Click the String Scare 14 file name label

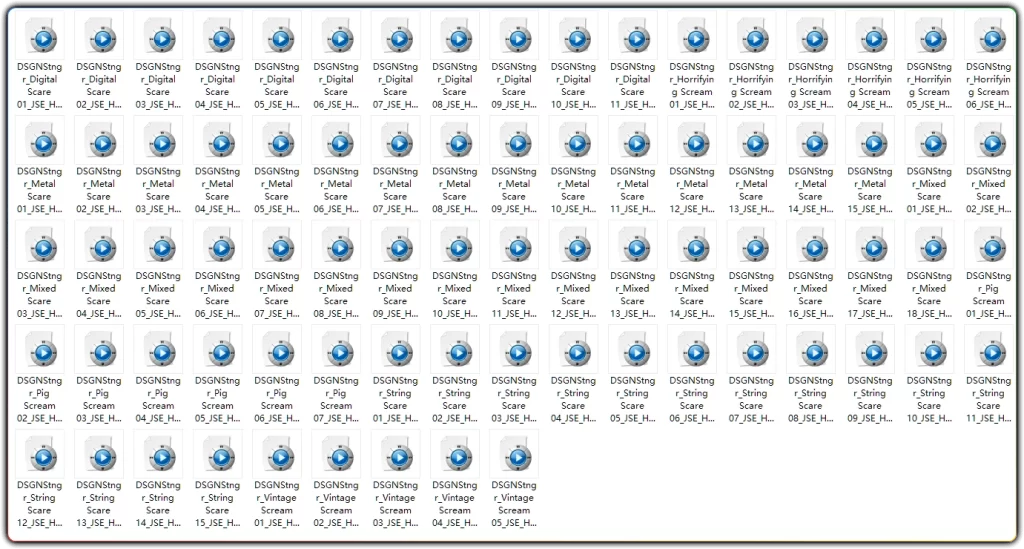[x=158, y=503]
